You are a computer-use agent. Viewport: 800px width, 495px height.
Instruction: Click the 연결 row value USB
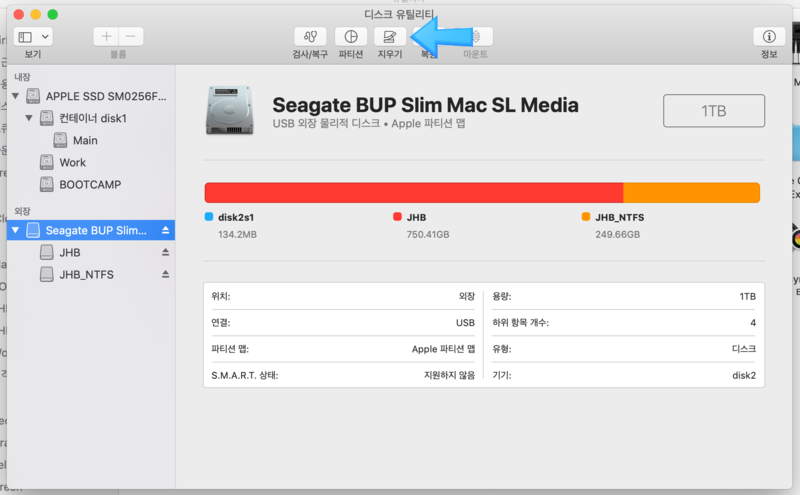pyautogui.click(x=465, y=323)
